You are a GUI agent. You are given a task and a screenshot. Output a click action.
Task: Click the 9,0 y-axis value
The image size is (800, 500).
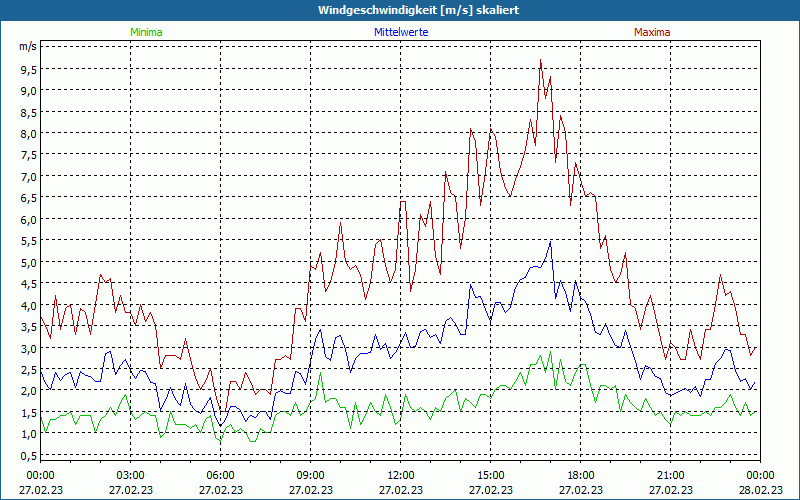(x=29, y=90)
